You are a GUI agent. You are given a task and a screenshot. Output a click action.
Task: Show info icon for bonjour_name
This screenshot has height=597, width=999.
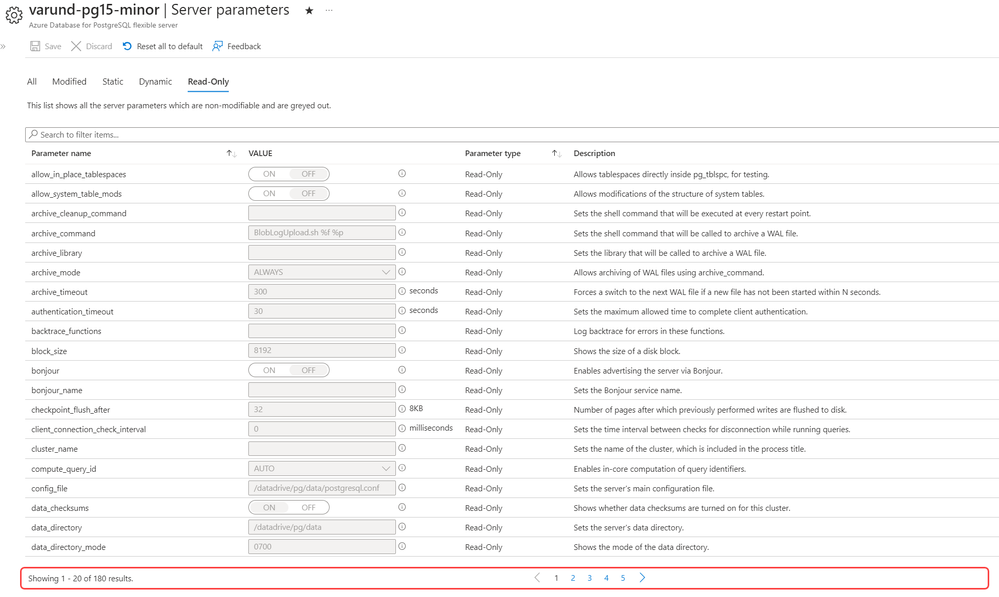click(402, 389)
